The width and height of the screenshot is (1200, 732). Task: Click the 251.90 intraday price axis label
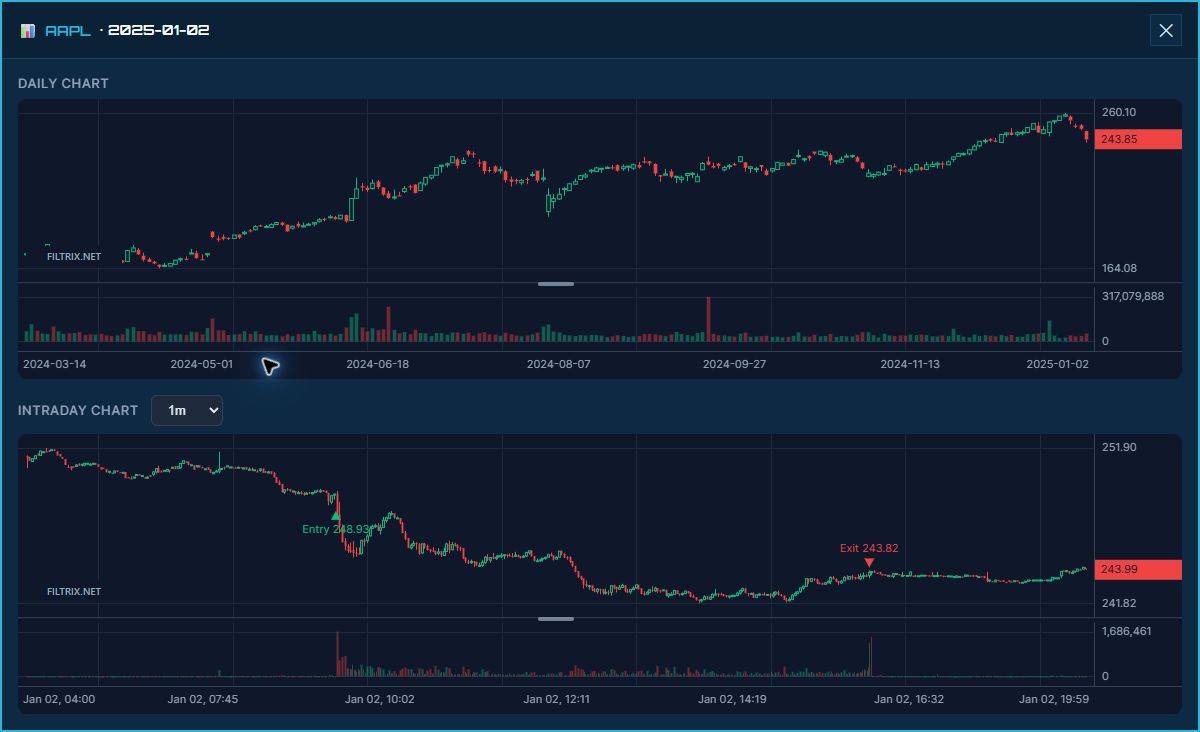[x=1119, y=447]
